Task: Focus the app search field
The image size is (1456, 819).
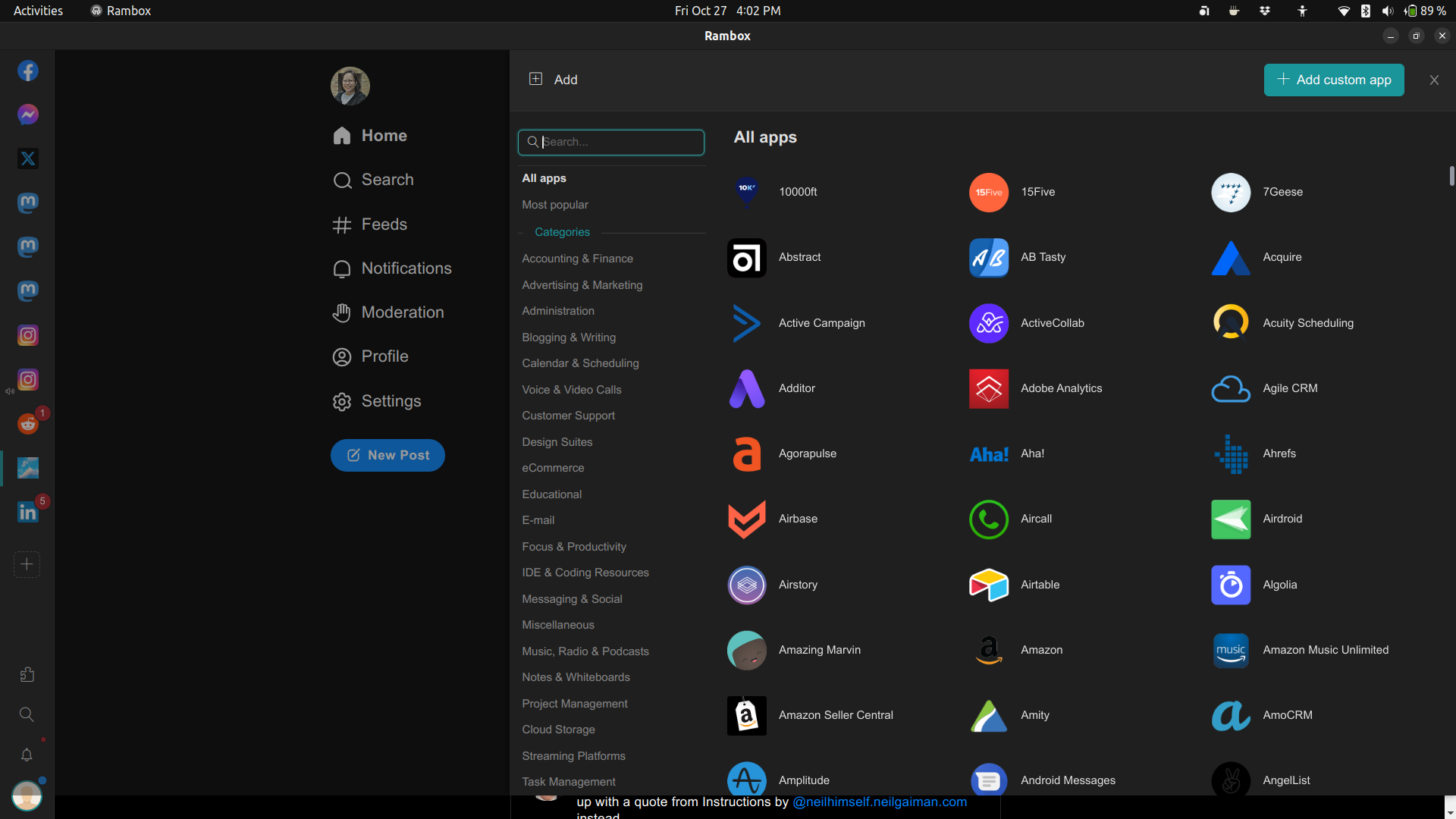Action: tap(611, 142)
